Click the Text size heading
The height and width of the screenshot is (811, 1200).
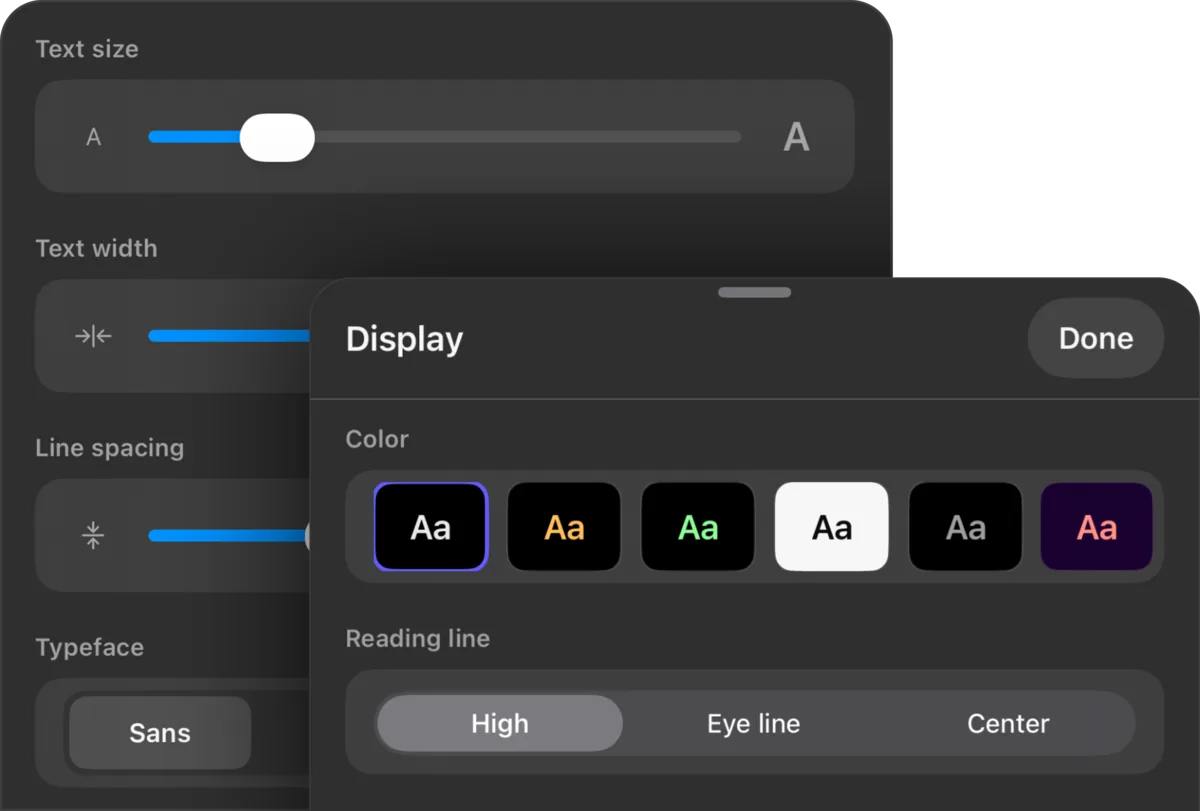[87, 49]
